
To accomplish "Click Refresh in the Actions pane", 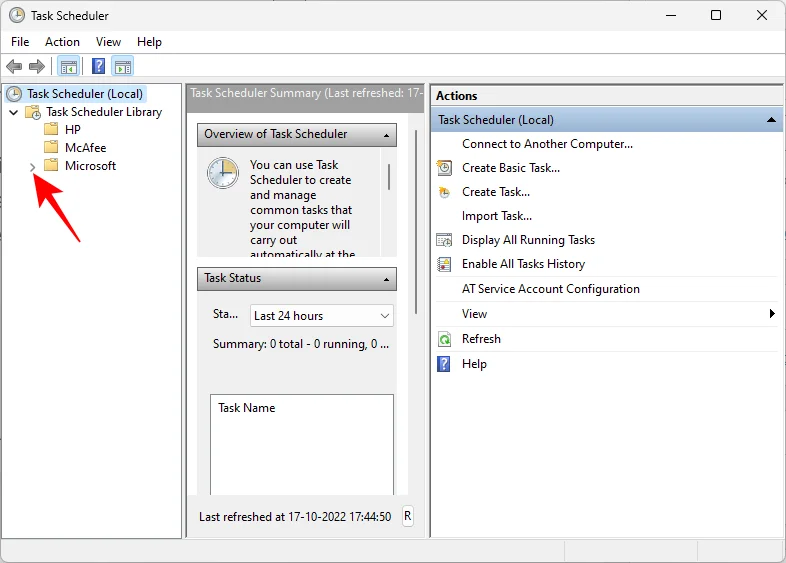I will click(x=481, y=339).
